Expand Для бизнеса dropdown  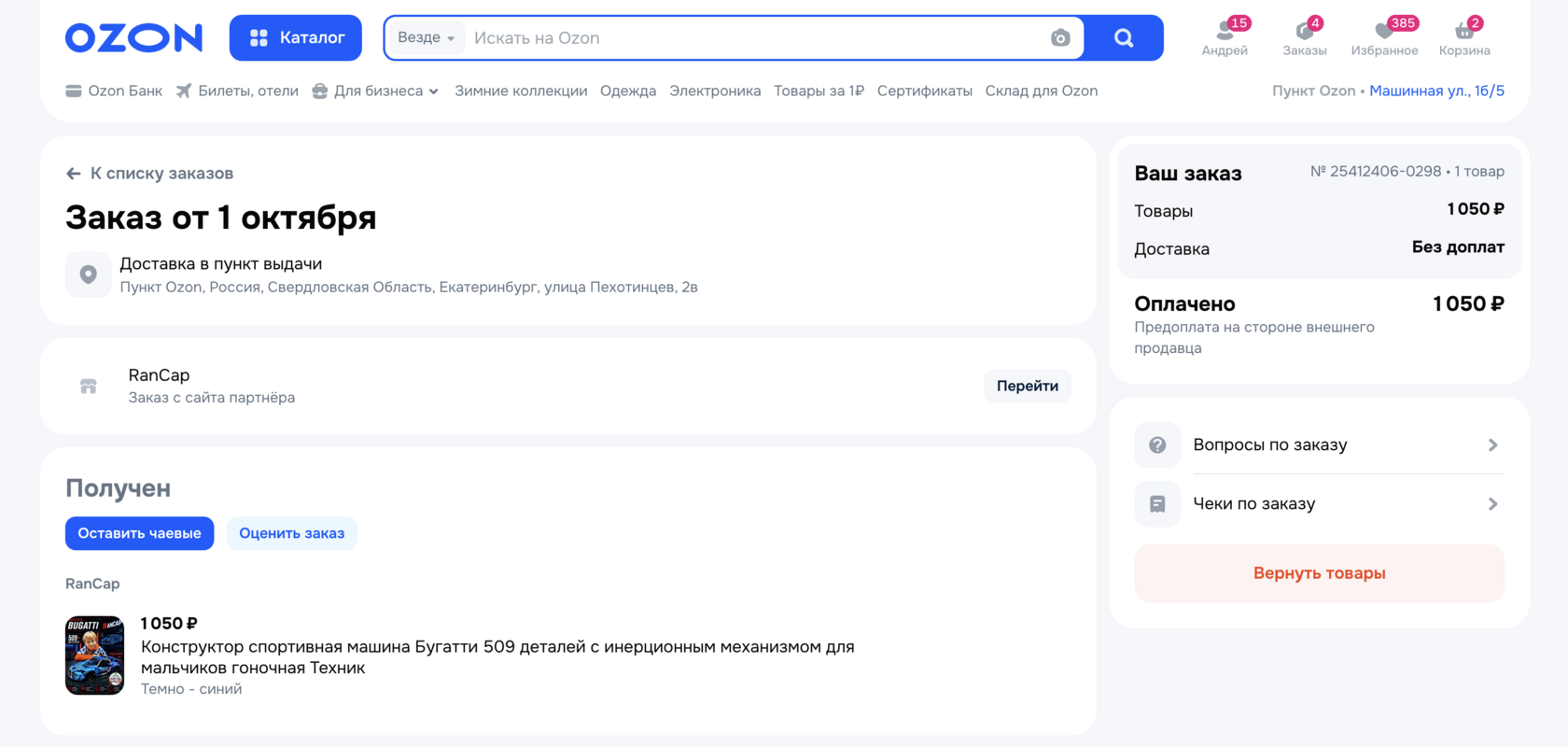(375, 91)
